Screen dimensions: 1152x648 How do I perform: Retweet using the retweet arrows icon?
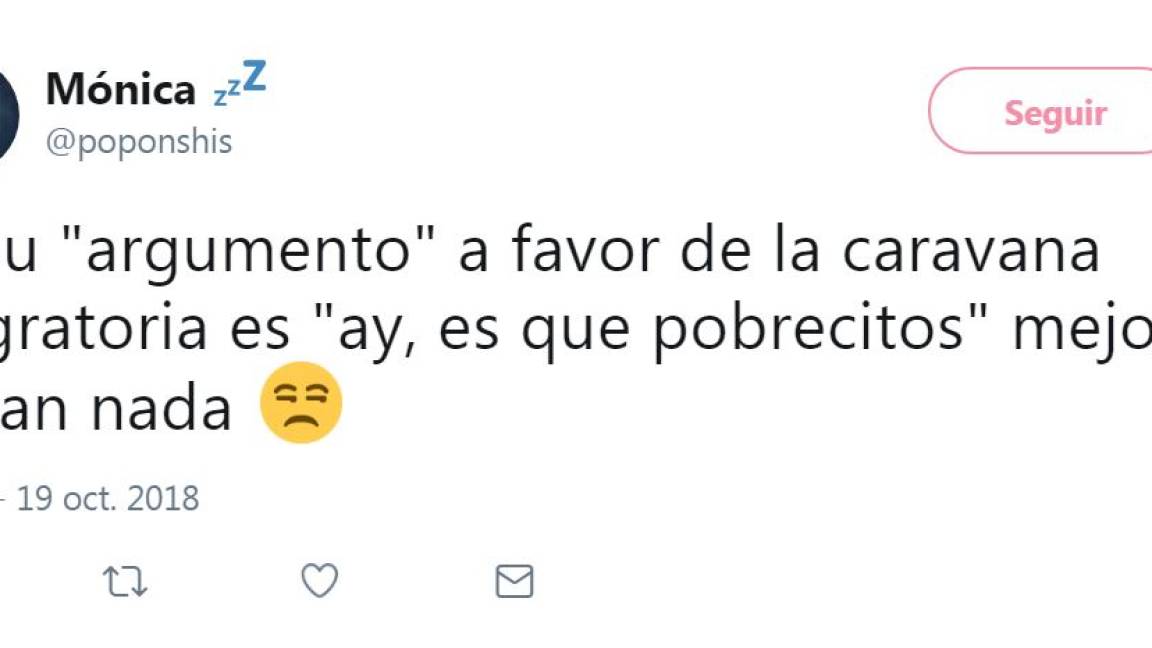coord(127,580)
